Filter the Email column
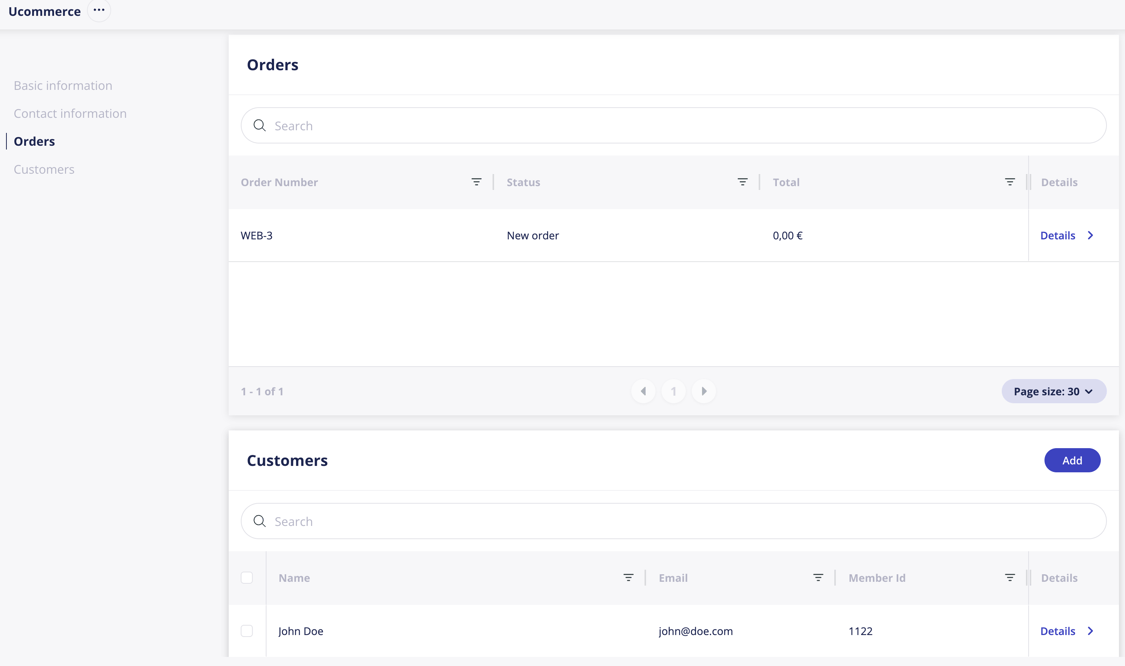The image size is (1125, 666). [818, 578]
